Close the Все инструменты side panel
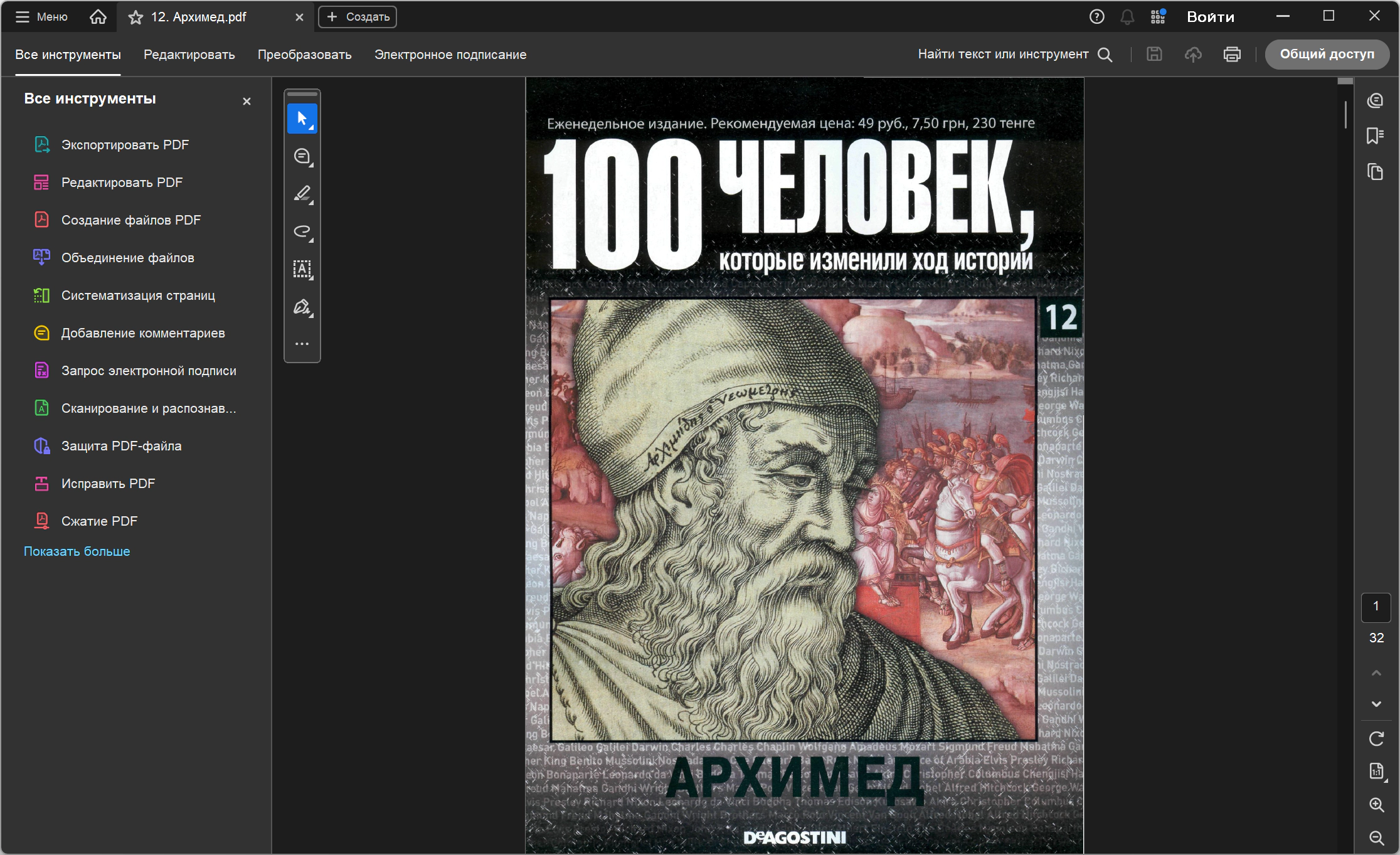This screenshot has width=1400, height=855. click(247, 101)
